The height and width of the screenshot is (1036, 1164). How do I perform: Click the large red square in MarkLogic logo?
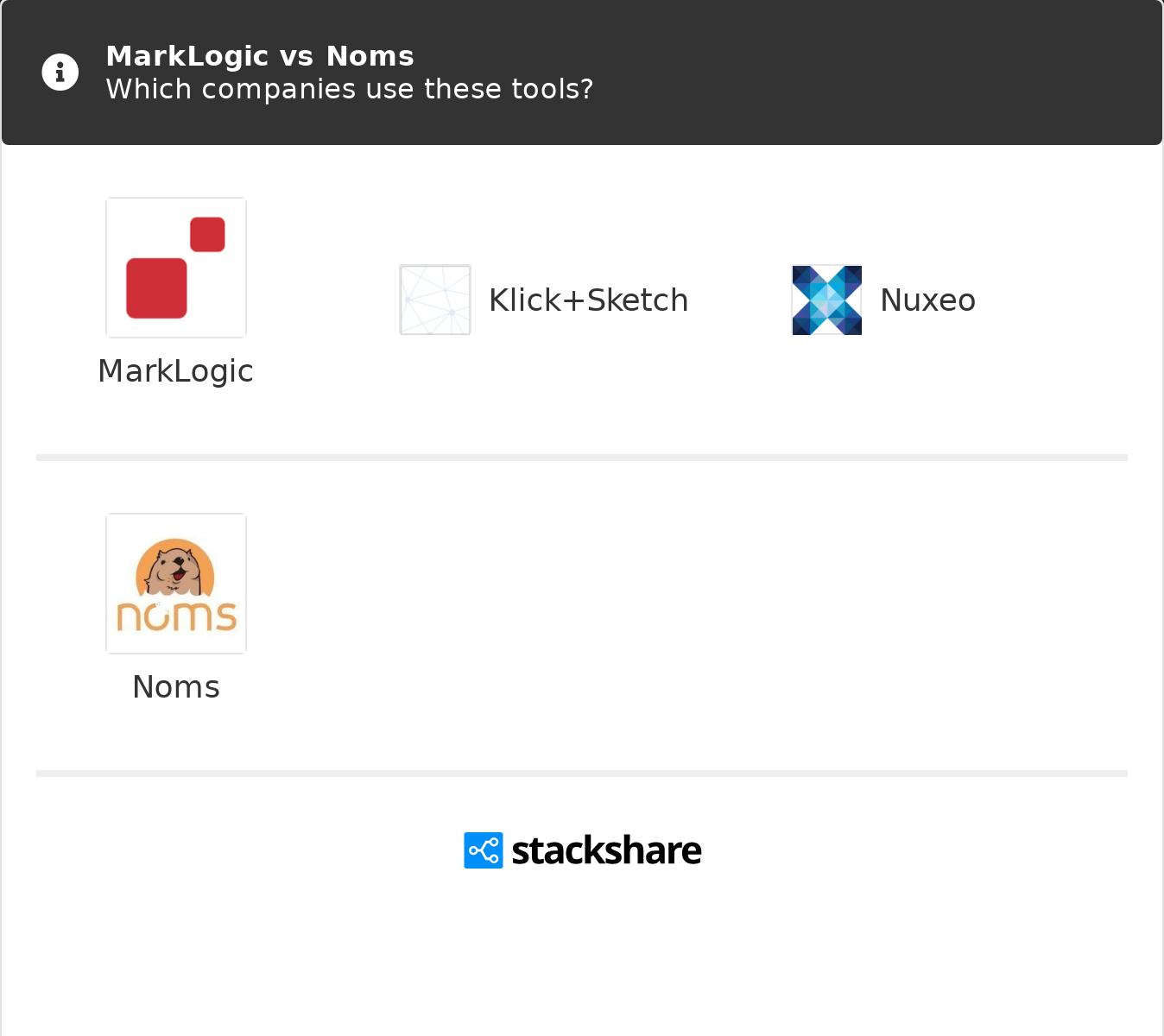[156, 287]
